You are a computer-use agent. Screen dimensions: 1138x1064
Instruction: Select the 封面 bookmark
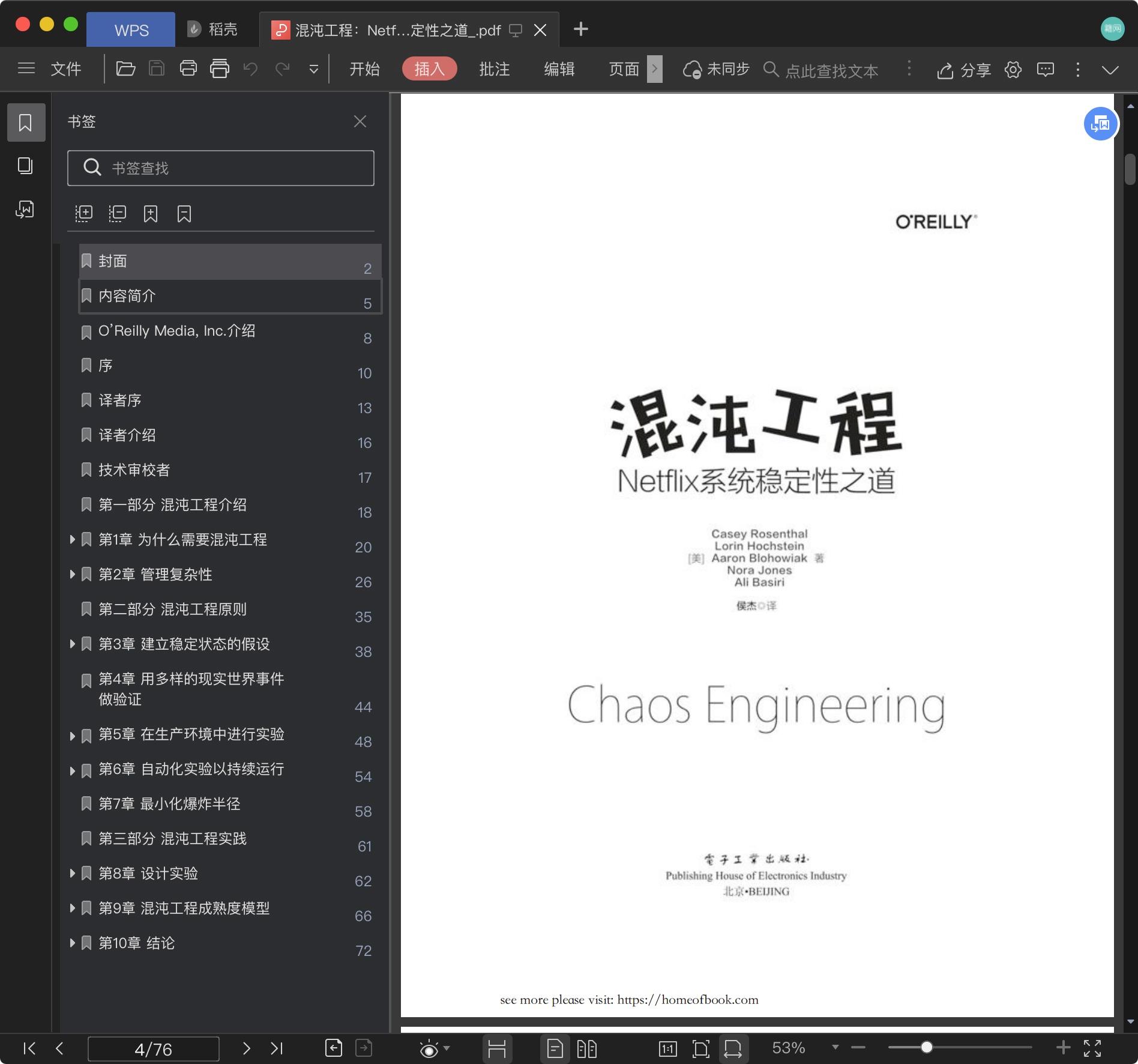230,262
